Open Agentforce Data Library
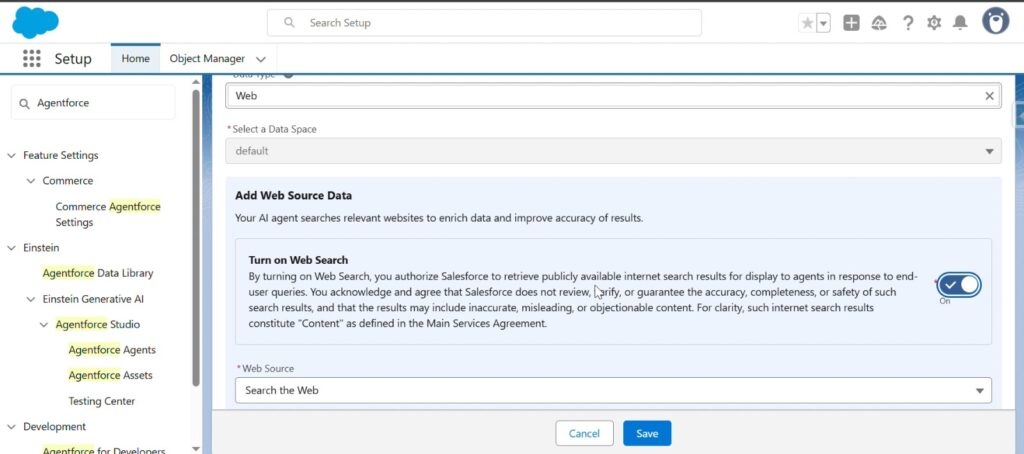The width and height of the screenshot is (1024, 454). [98, 273]
